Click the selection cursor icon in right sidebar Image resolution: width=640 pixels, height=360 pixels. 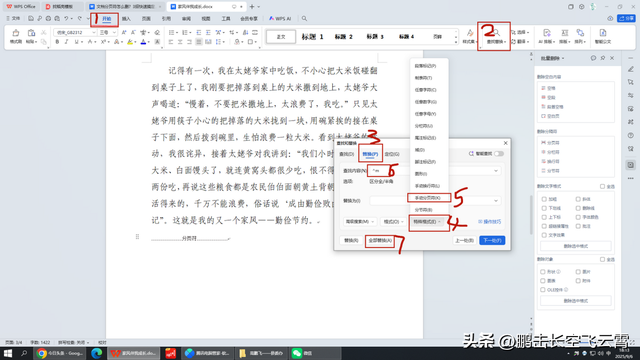click(631, 82)
